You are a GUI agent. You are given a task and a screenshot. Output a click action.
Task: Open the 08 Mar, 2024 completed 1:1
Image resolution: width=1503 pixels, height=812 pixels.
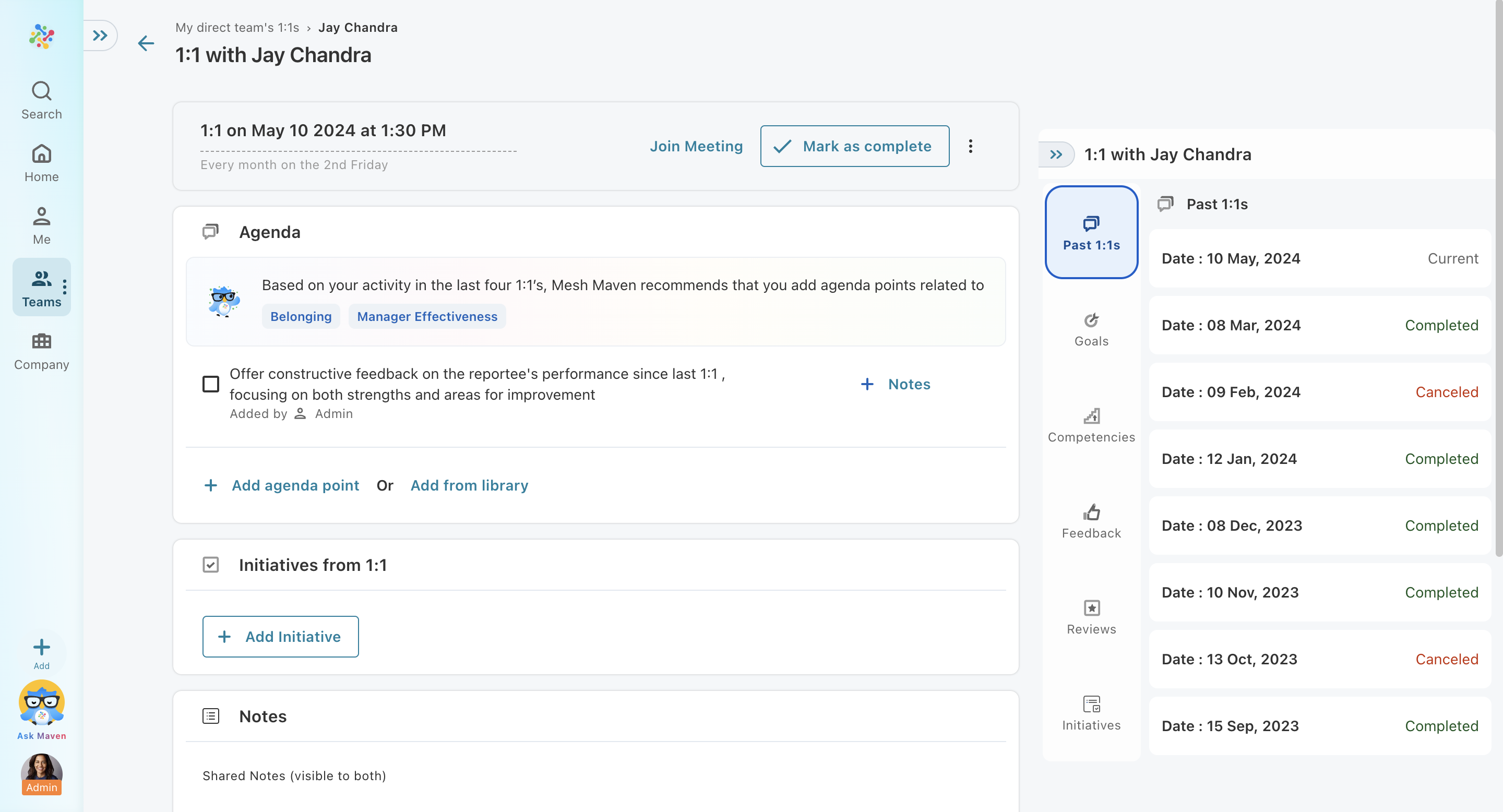1319,325
